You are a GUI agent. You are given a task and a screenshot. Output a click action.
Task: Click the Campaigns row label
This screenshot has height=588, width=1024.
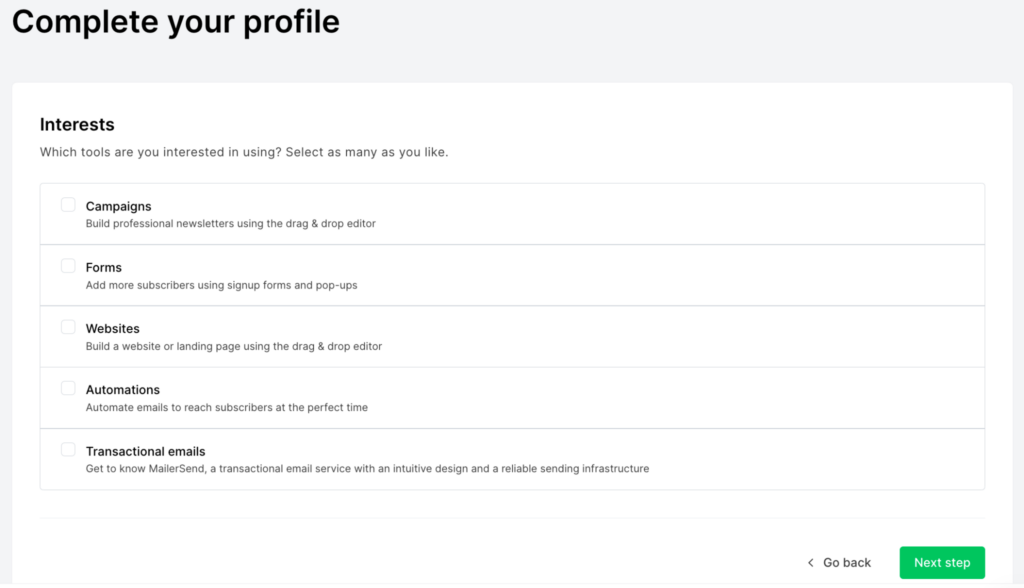click(118, 206)
